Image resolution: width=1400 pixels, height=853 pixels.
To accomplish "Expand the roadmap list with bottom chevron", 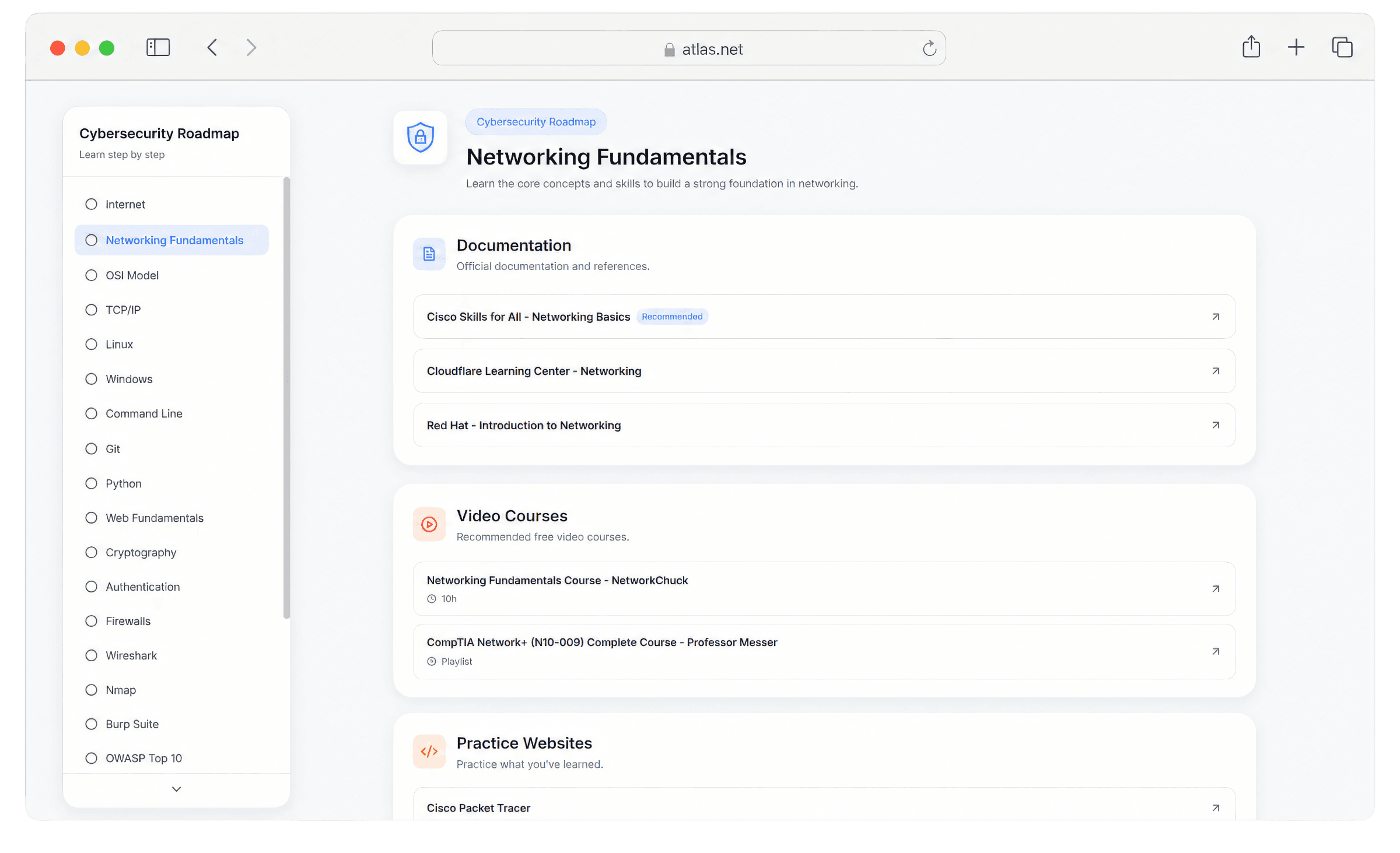I will [176, 789].
